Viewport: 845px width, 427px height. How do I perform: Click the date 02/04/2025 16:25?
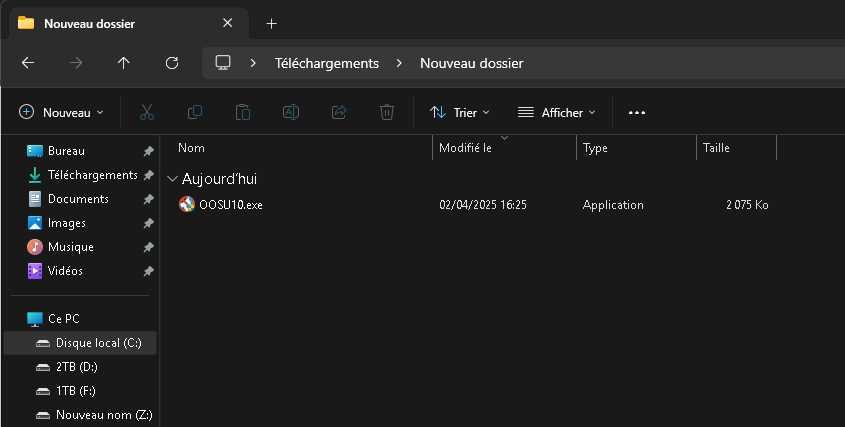pos(483,205)
